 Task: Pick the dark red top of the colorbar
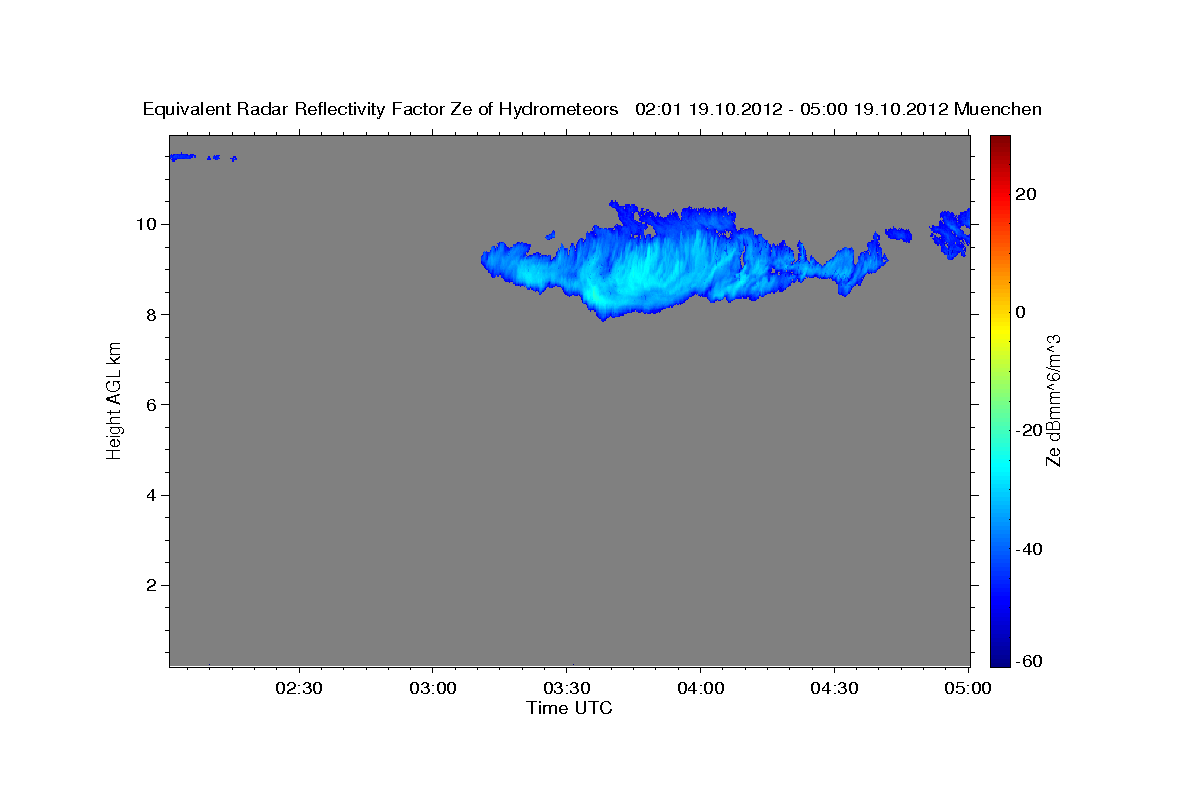998,142
